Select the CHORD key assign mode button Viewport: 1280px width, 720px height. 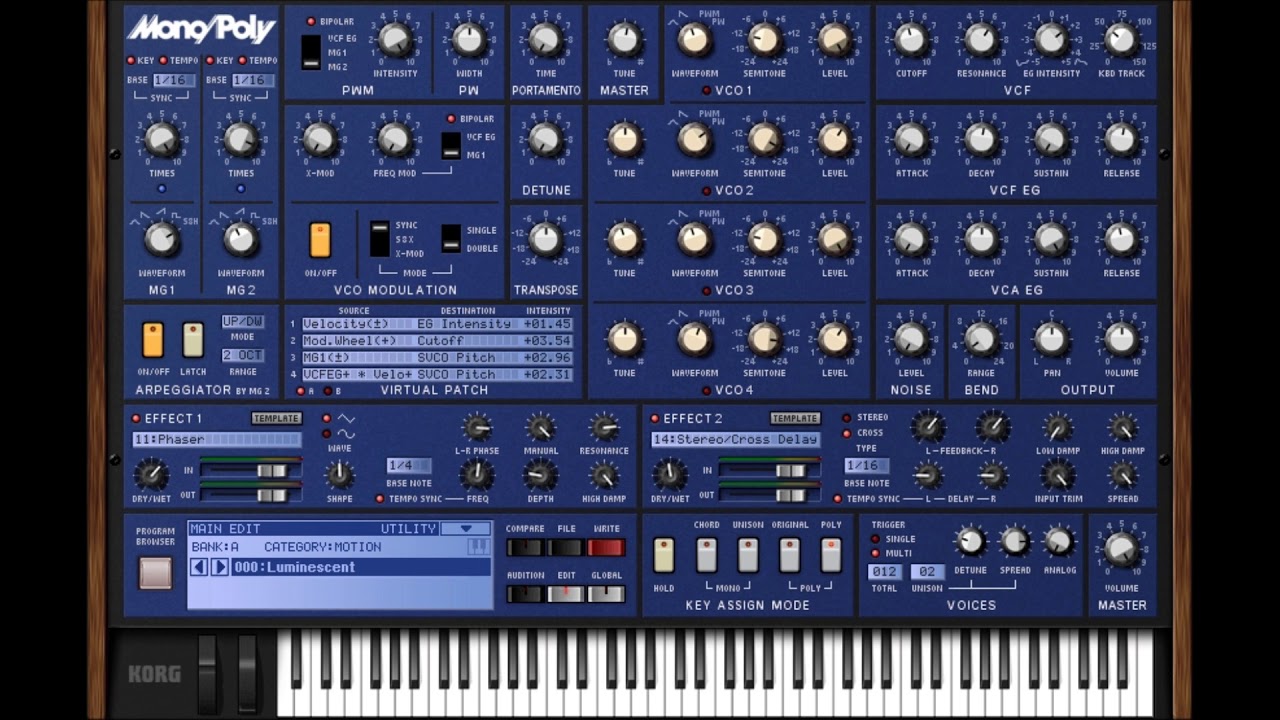(x=706, y=555)
